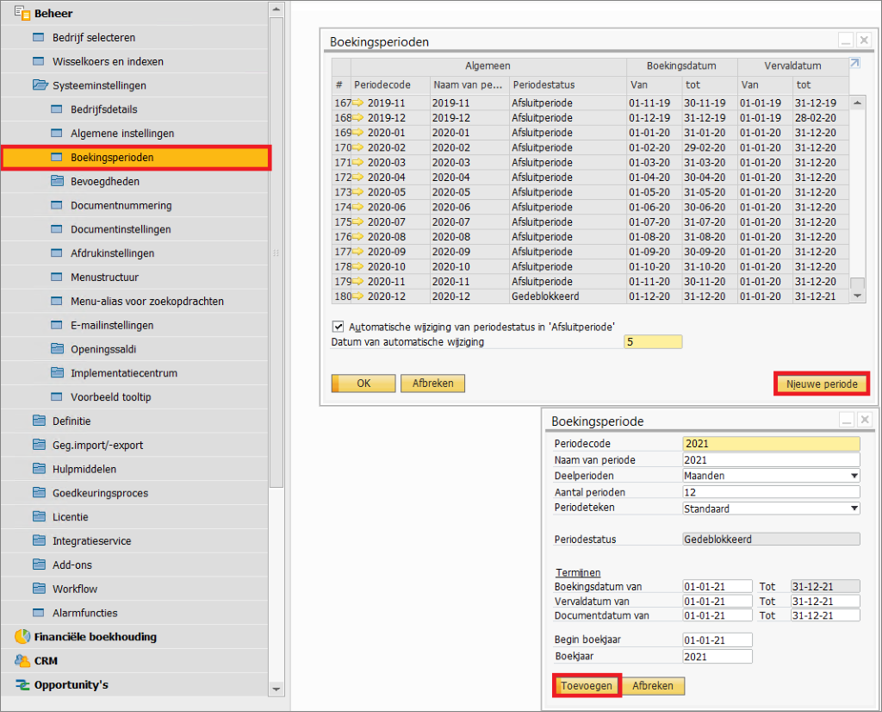The image size is (882, 712).
Task: Click the Workflow folder icon
Action: 39,589
